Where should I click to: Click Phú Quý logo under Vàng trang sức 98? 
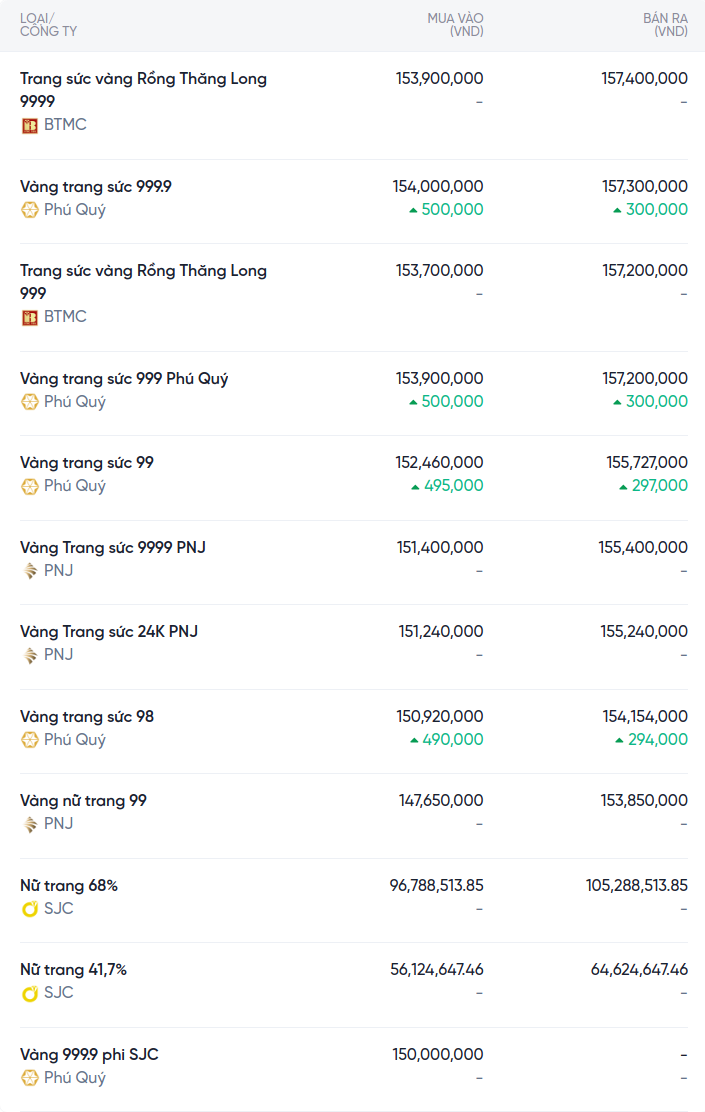pyautogui.click(x=30, y=740)
